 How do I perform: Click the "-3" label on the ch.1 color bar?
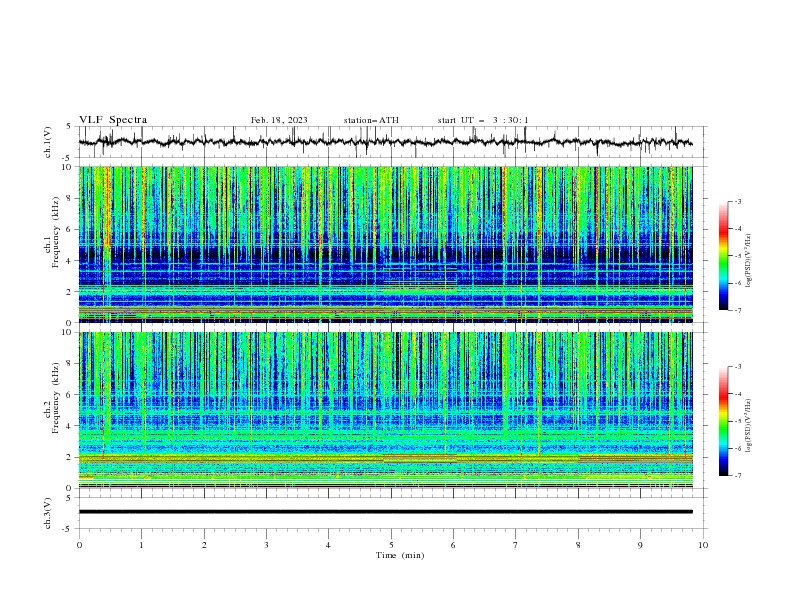pos(738,201)
